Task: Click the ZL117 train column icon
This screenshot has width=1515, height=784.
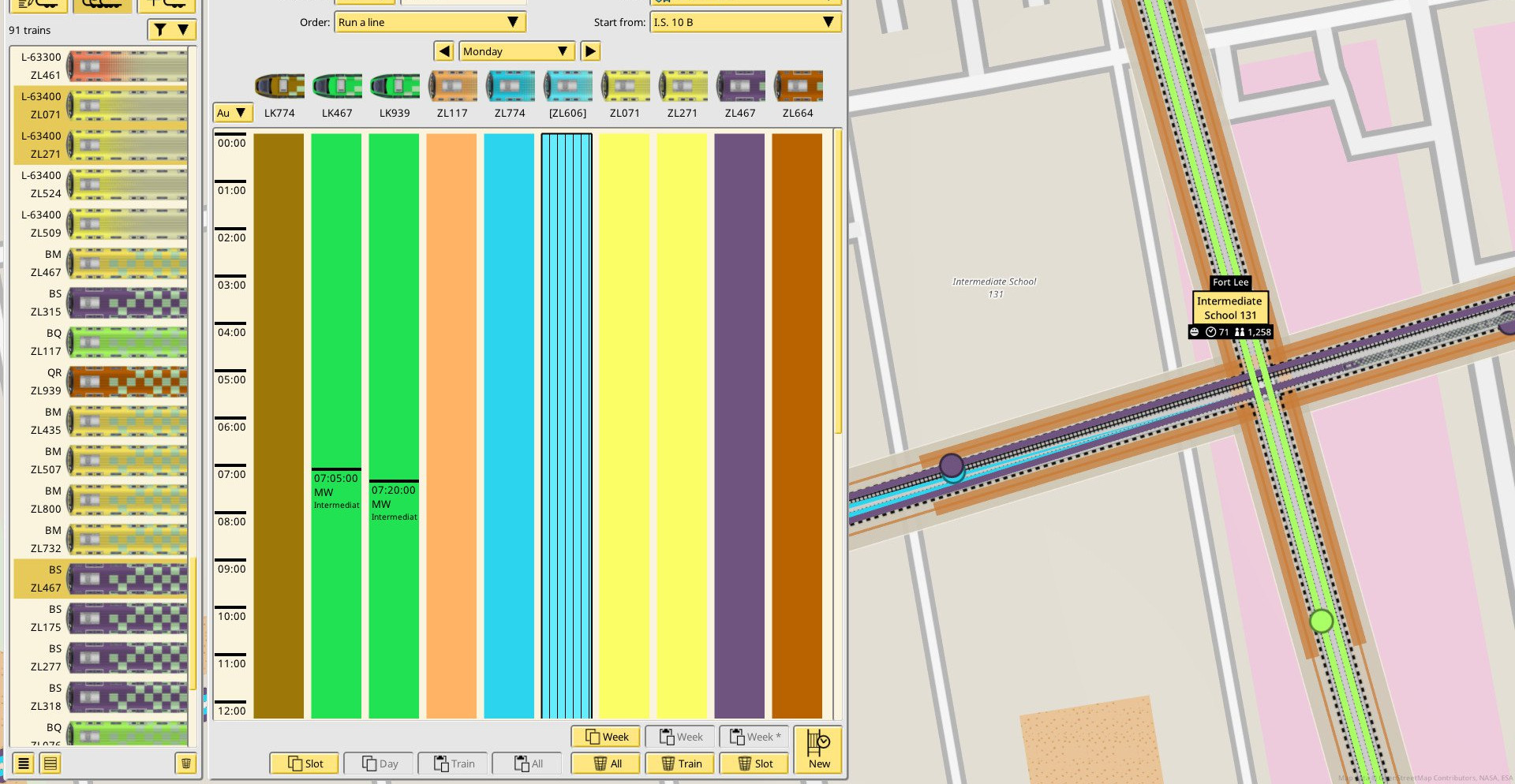Action: coord(452,86)
